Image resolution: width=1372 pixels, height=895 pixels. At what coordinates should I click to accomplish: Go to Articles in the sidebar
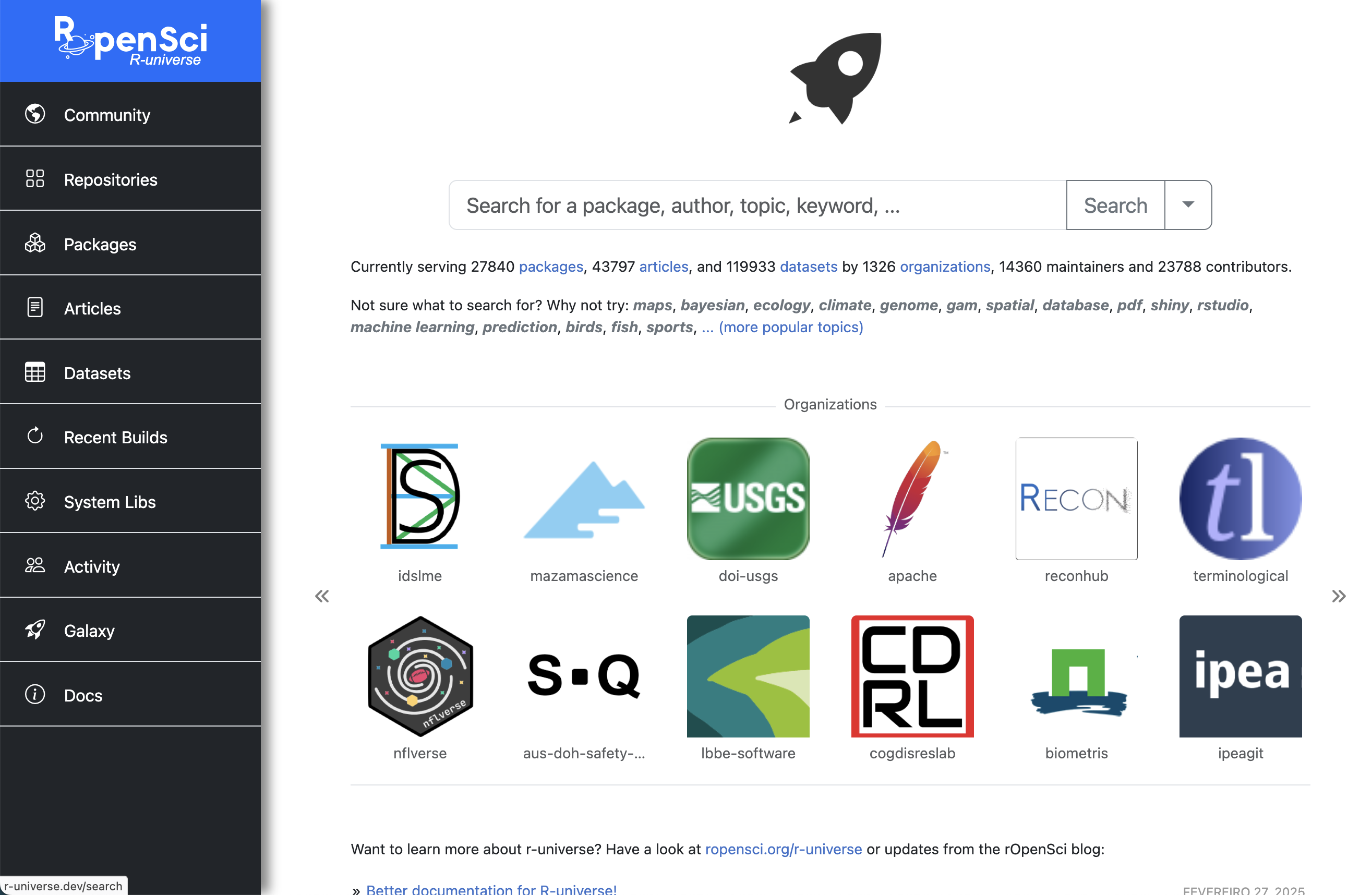point(130,308)
